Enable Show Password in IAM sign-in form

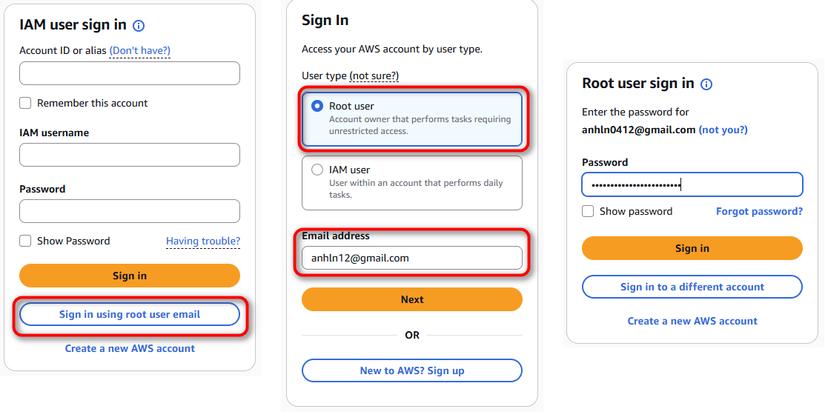pos(25,241)
